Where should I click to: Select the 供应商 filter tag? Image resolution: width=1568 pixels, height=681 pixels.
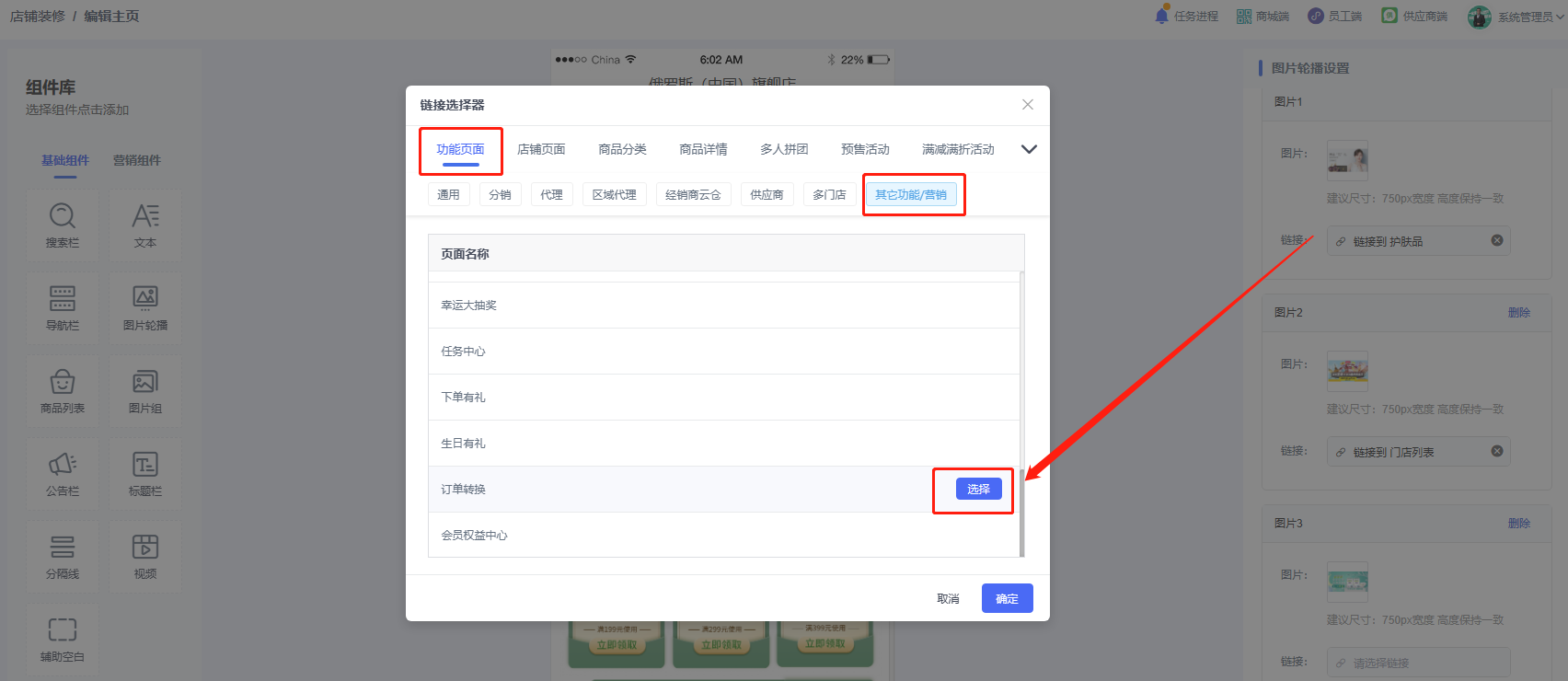pyautogui.click(x=767, y=194)
